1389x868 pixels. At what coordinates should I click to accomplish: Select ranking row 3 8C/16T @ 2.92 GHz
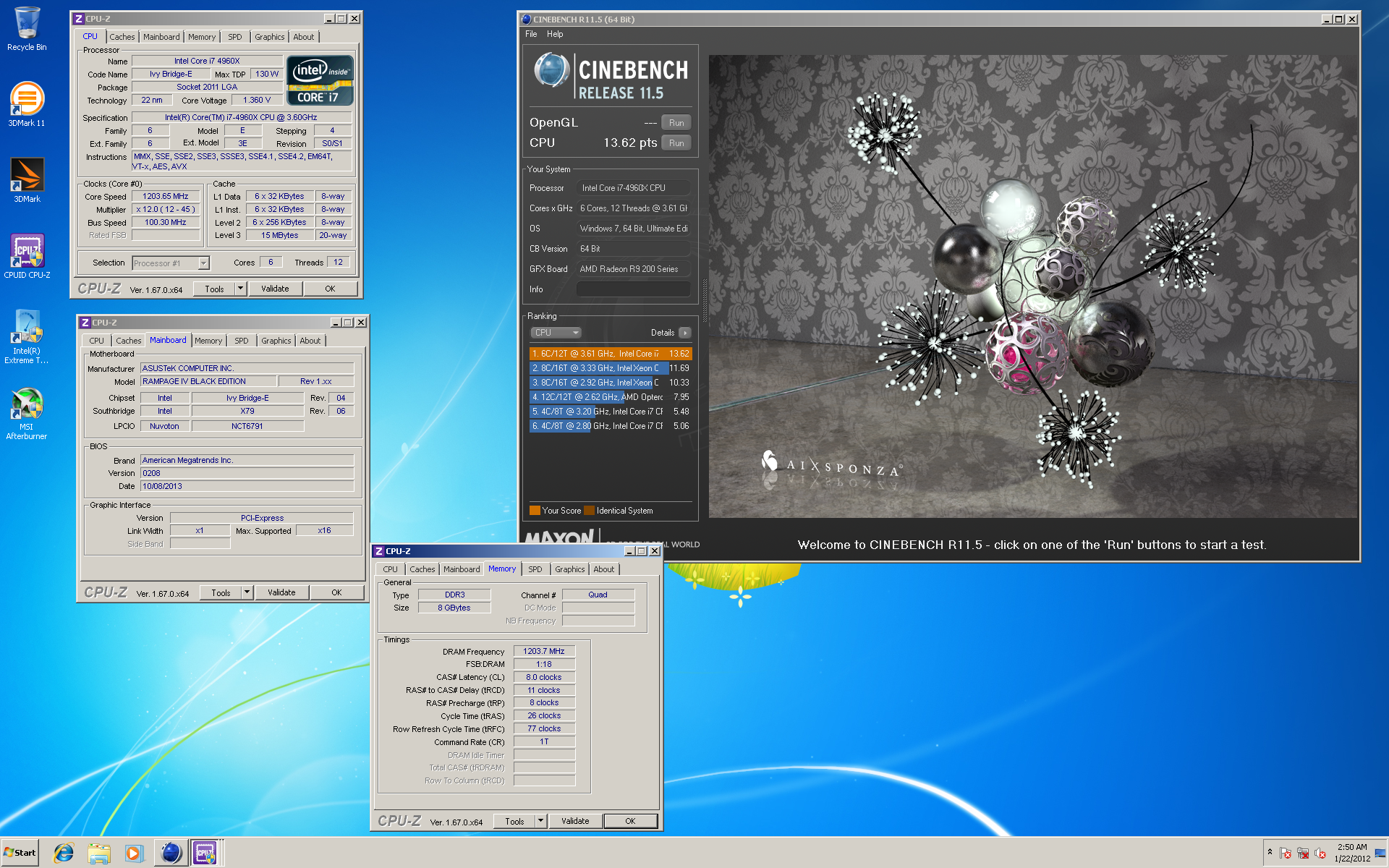pos(611,383)
